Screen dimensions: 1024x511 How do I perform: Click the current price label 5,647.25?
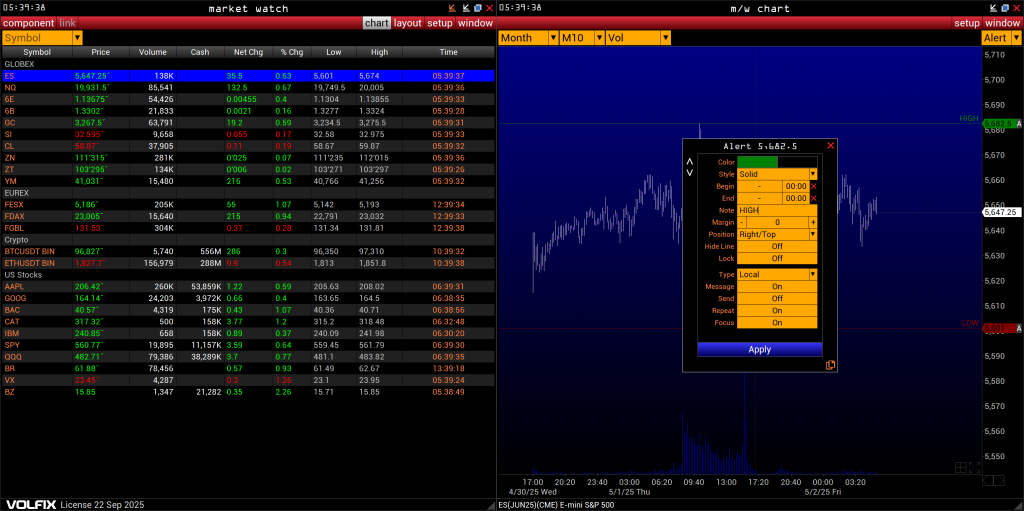[x=1002, y=212]
